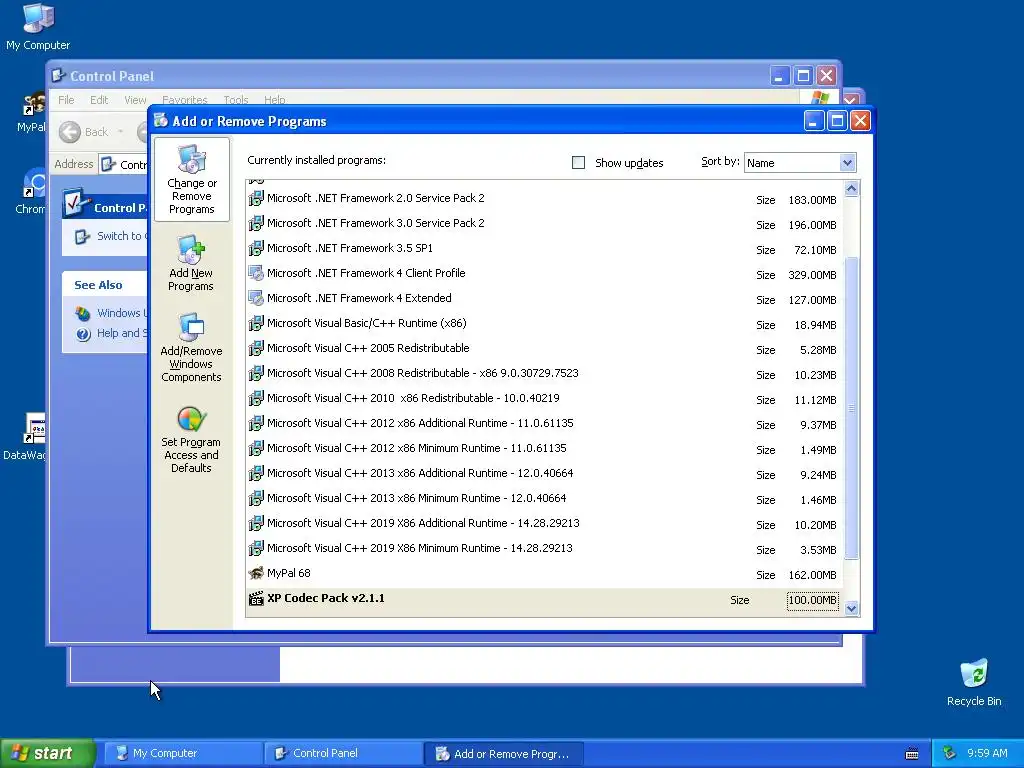Click the Start button
The height and width of the screenshot is (768, 1024).
pyautogui.click(x=47, y=753)
